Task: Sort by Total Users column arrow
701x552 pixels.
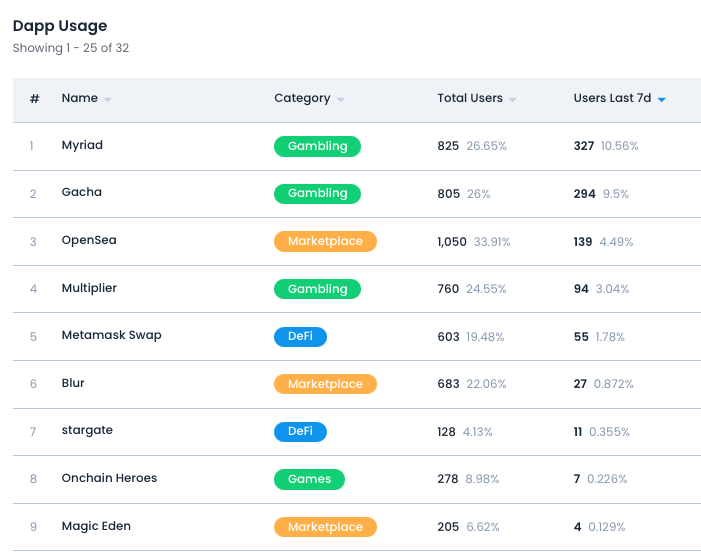Action: click(x=513, y=100)
